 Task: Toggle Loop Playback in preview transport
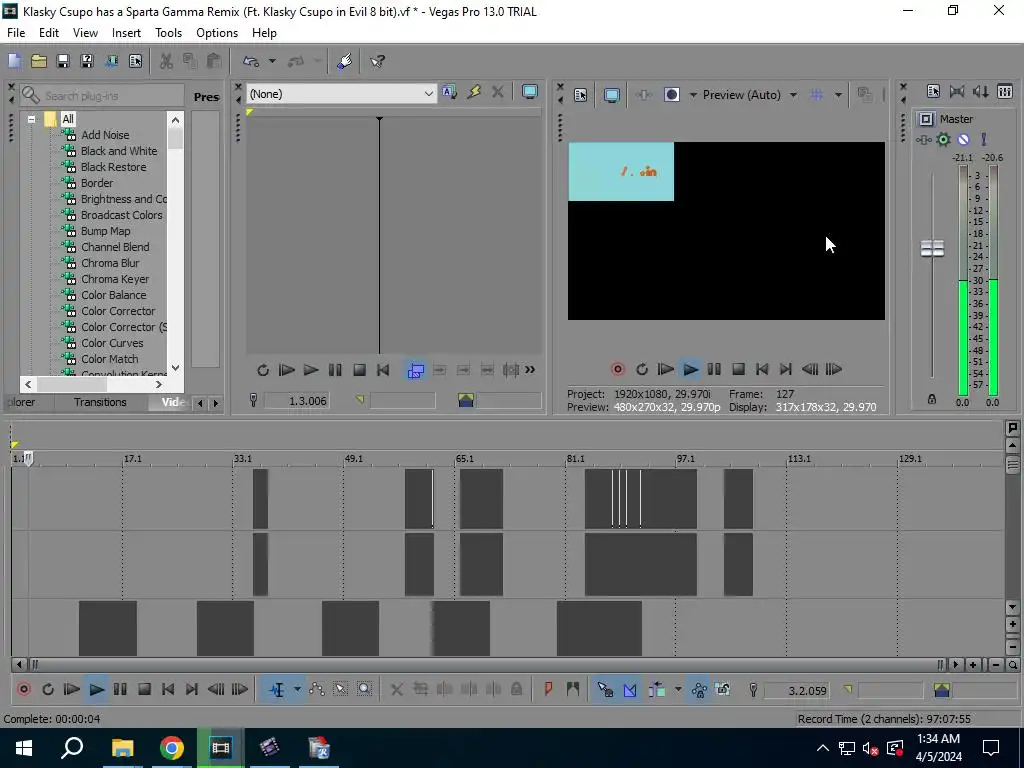click(x=642, y=369)
